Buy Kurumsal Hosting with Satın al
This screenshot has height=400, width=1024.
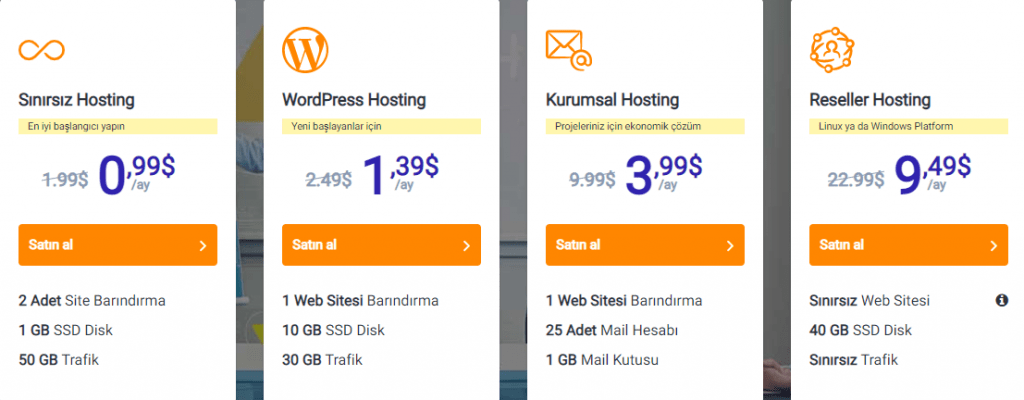click(645, 245)
